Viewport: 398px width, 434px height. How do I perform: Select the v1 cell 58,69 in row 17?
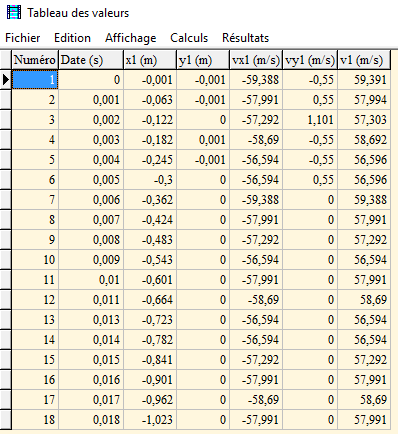pos(364,400)
